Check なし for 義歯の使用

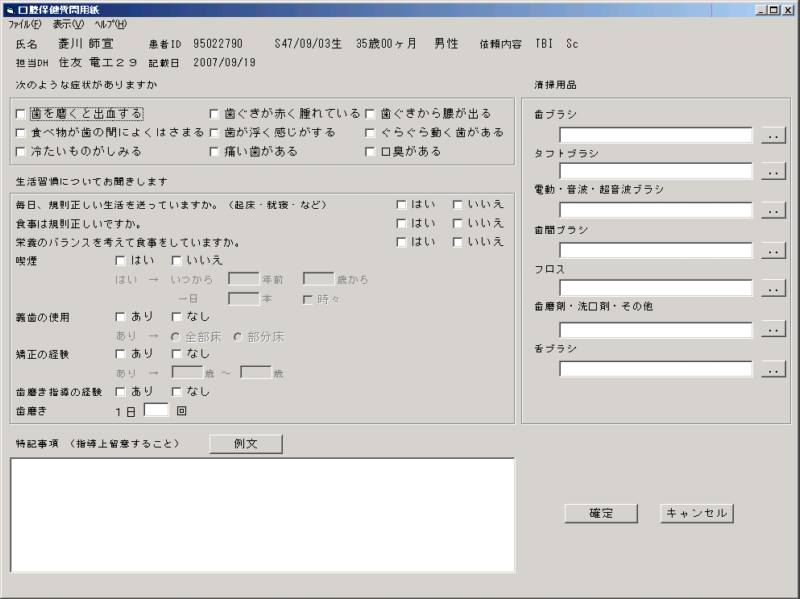(177, 317)
